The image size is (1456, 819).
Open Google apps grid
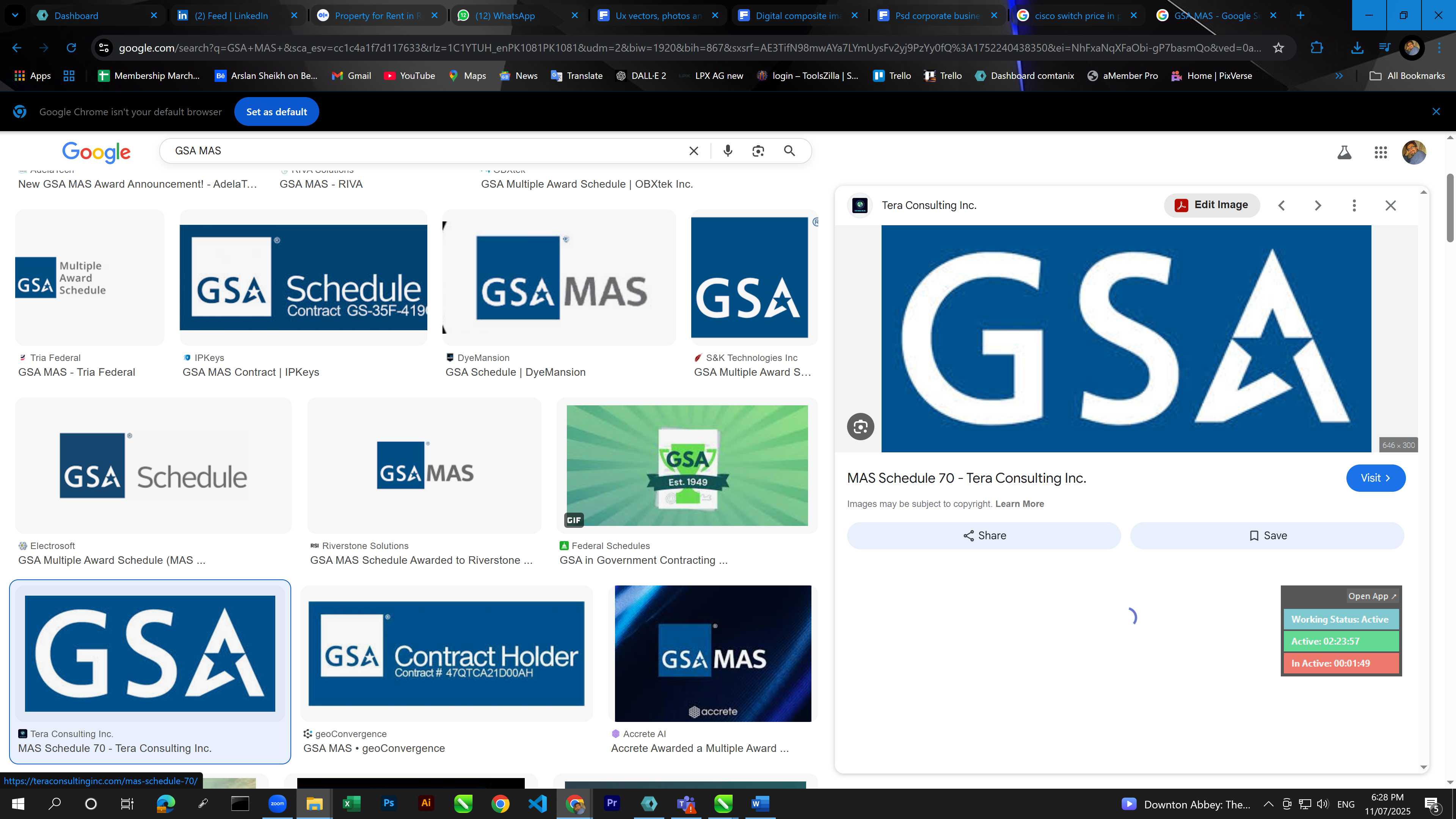(x=1381, y=152)
